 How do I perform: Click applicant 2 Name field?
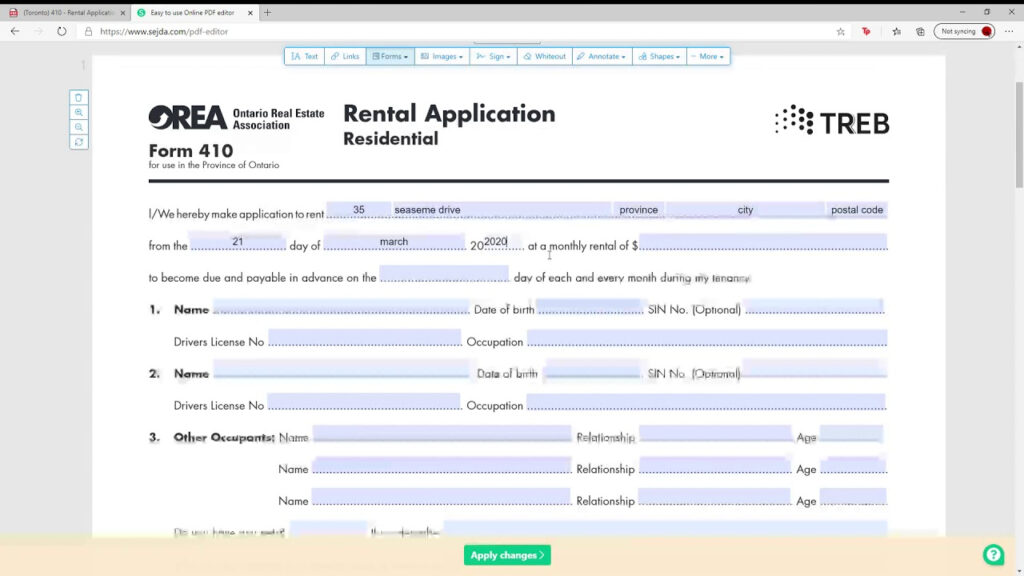[342, 370]
